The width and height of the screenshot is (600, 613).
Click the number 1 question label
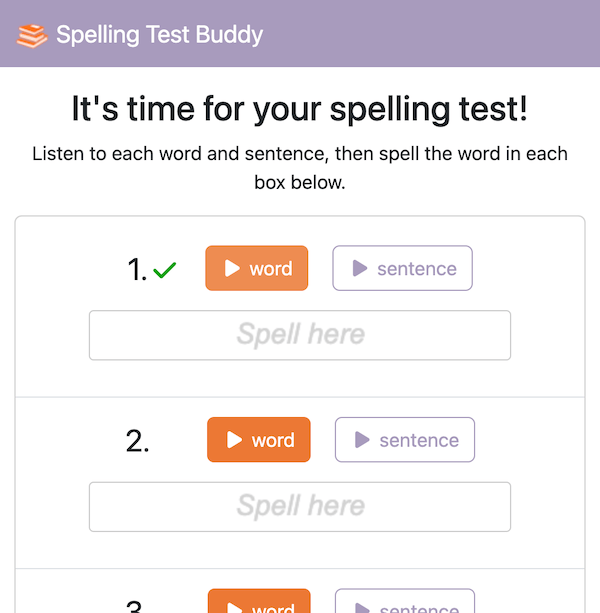tap(137, 269)
